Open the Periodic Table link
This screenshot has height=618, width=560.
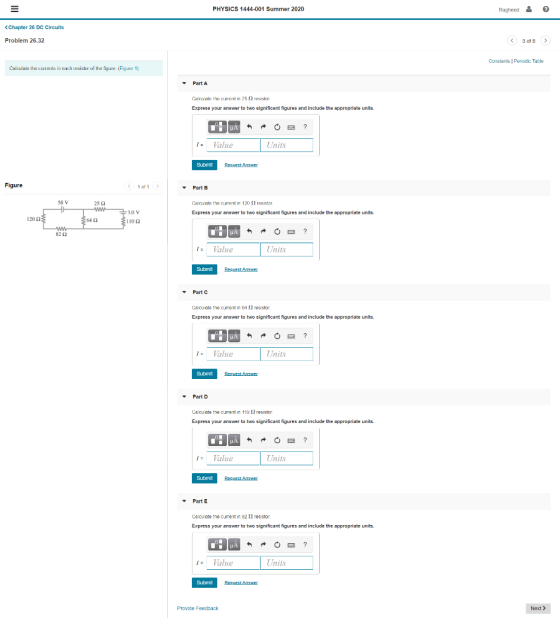(x=528, y=61)
